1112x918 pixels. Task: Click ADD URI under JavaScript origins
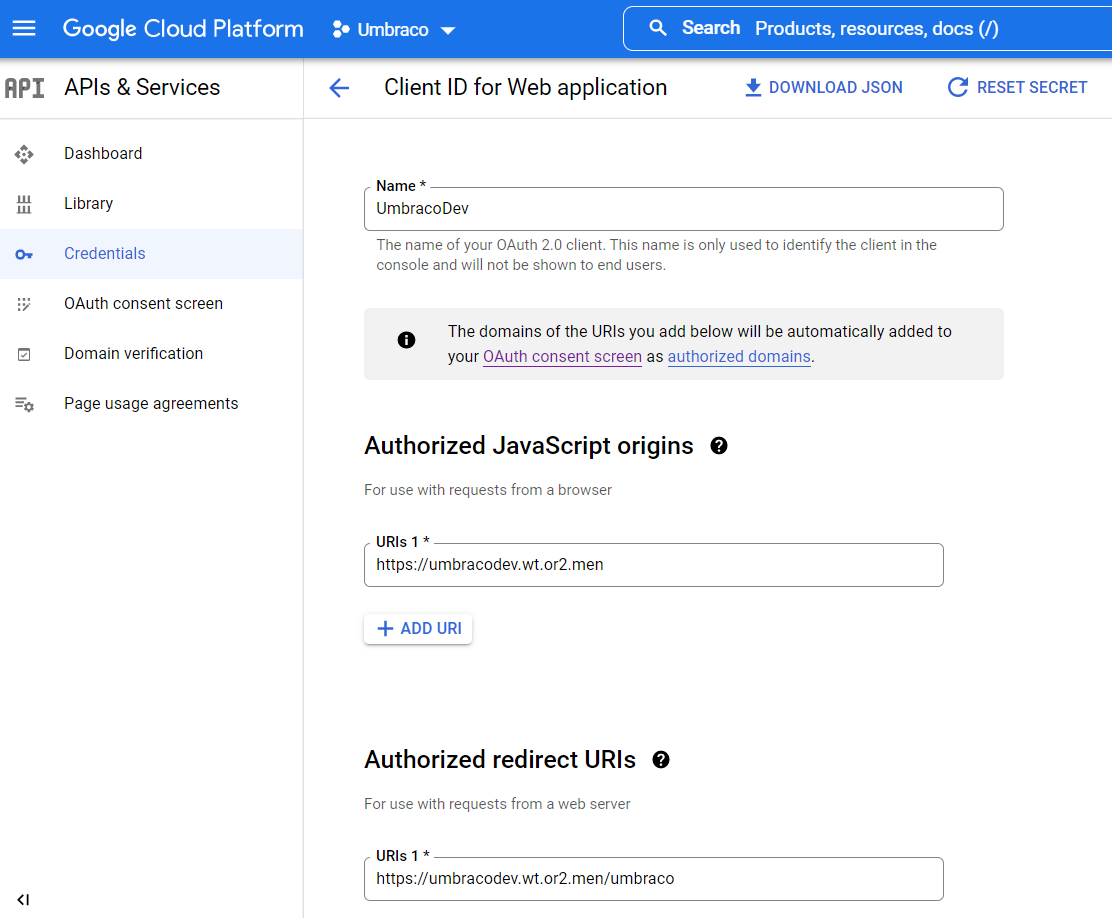[x=418, y=629]
